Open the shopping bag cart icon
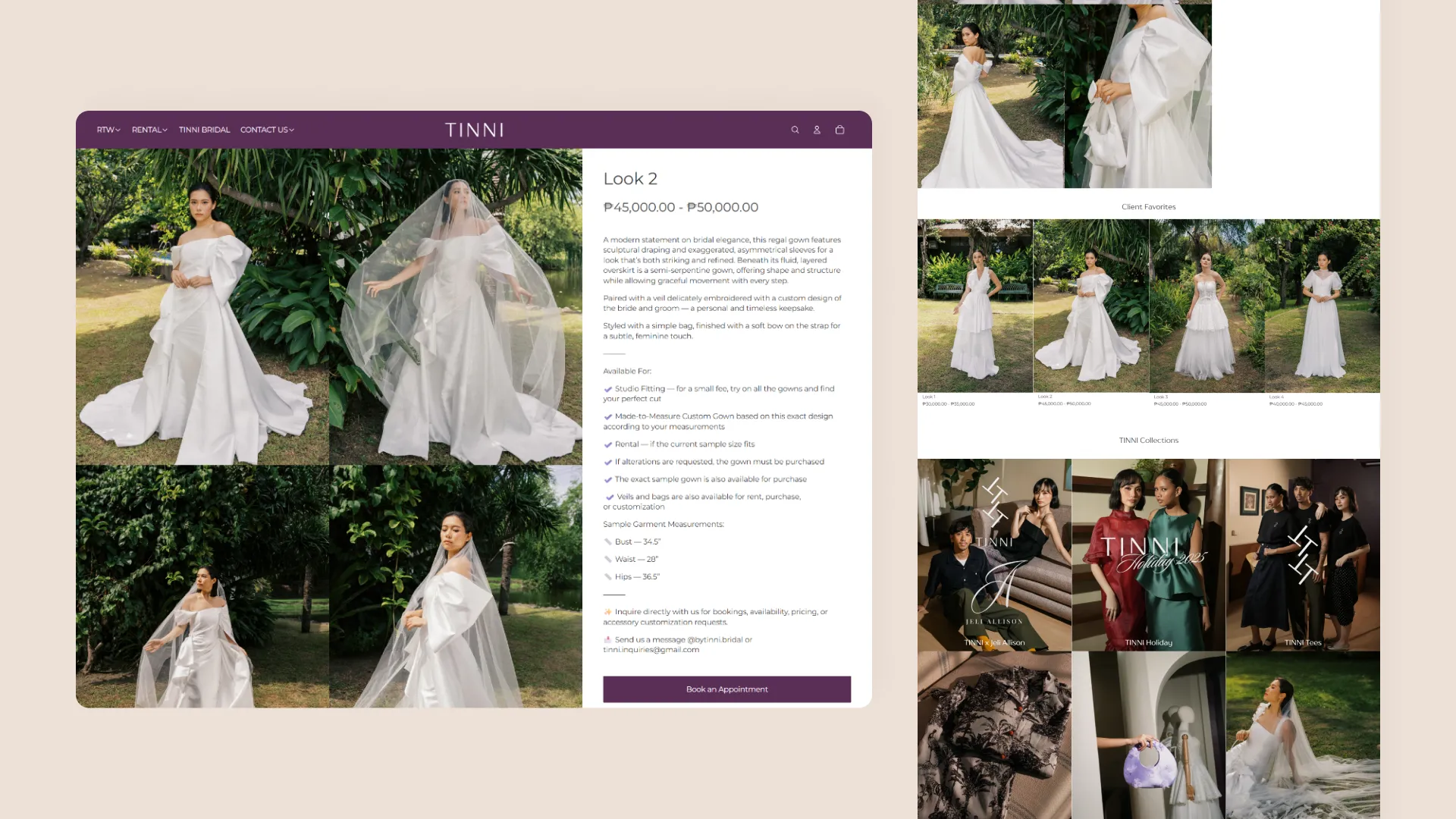The width and height of the screenshot is (1456, 819). (x=839, y=130)
